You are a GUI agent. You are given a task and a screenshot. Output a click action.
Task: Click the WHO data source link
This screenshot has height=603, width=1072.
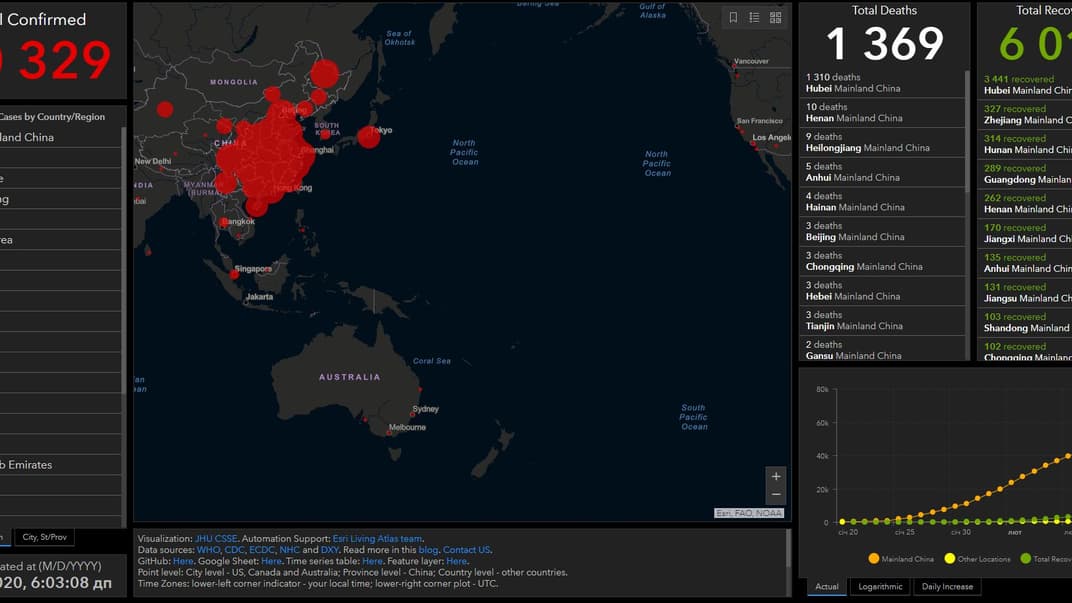(206, 550)
